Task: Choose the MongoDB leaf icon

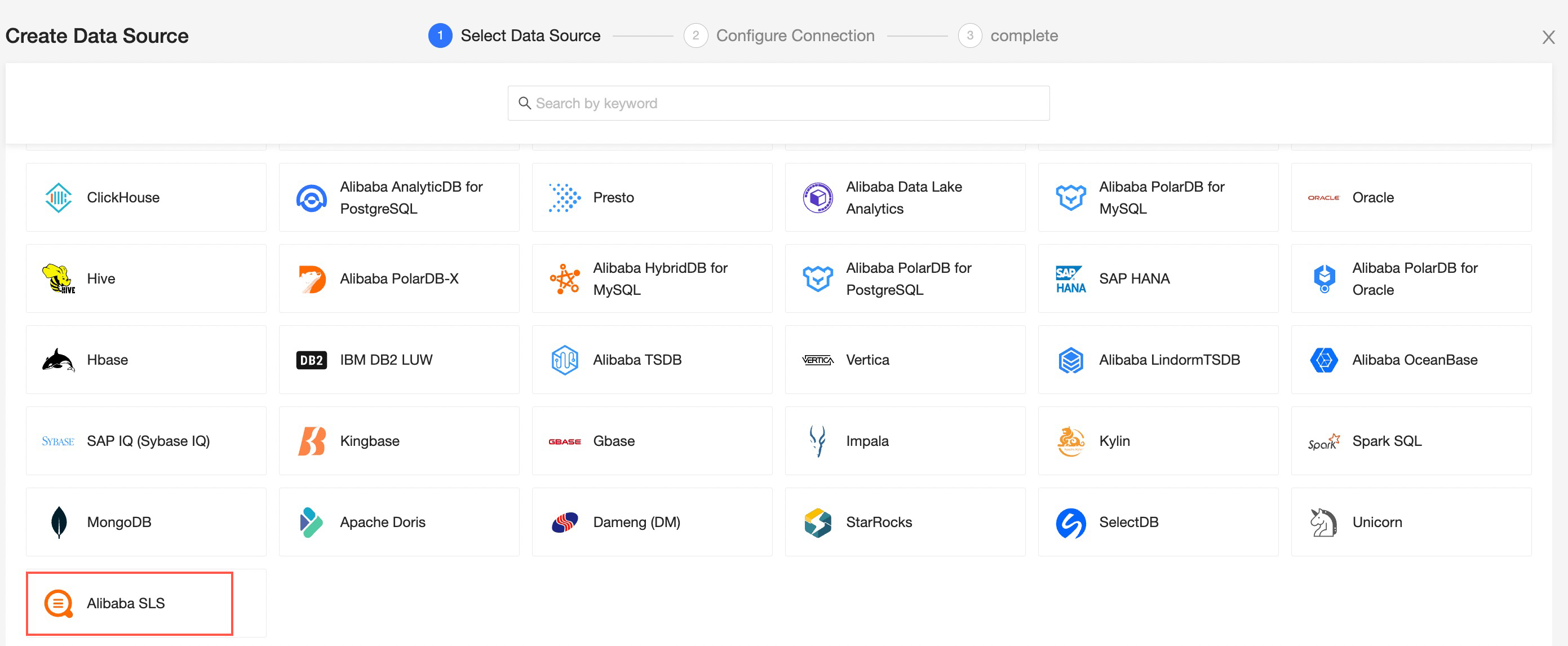Action: point(59,522)
